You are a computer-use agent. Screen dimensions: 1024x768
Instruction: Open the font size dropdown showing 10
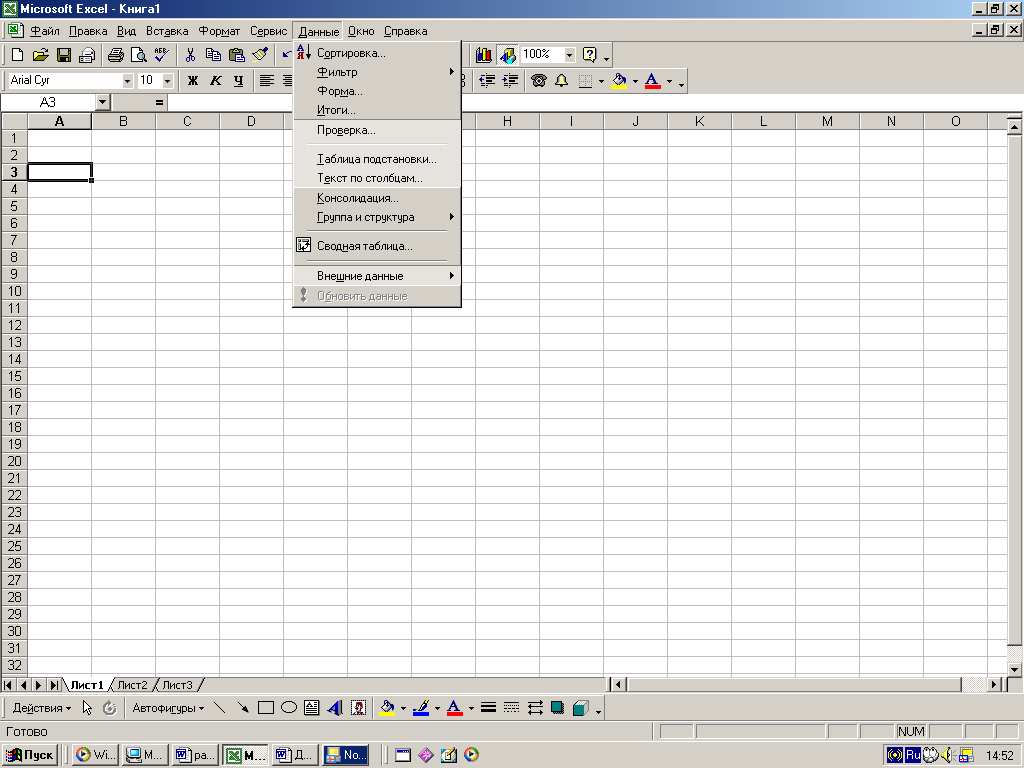[167, 81]
